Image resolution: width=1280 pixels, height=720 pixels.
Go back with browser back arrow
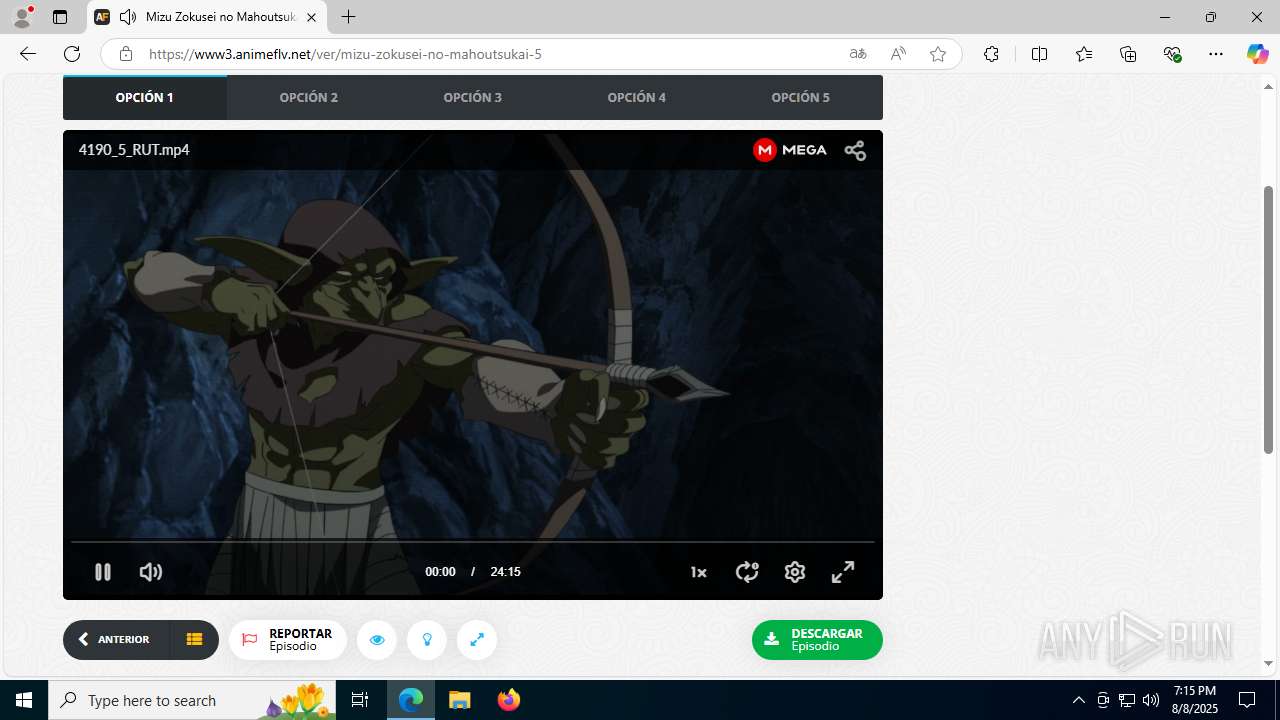click(28, 54)
